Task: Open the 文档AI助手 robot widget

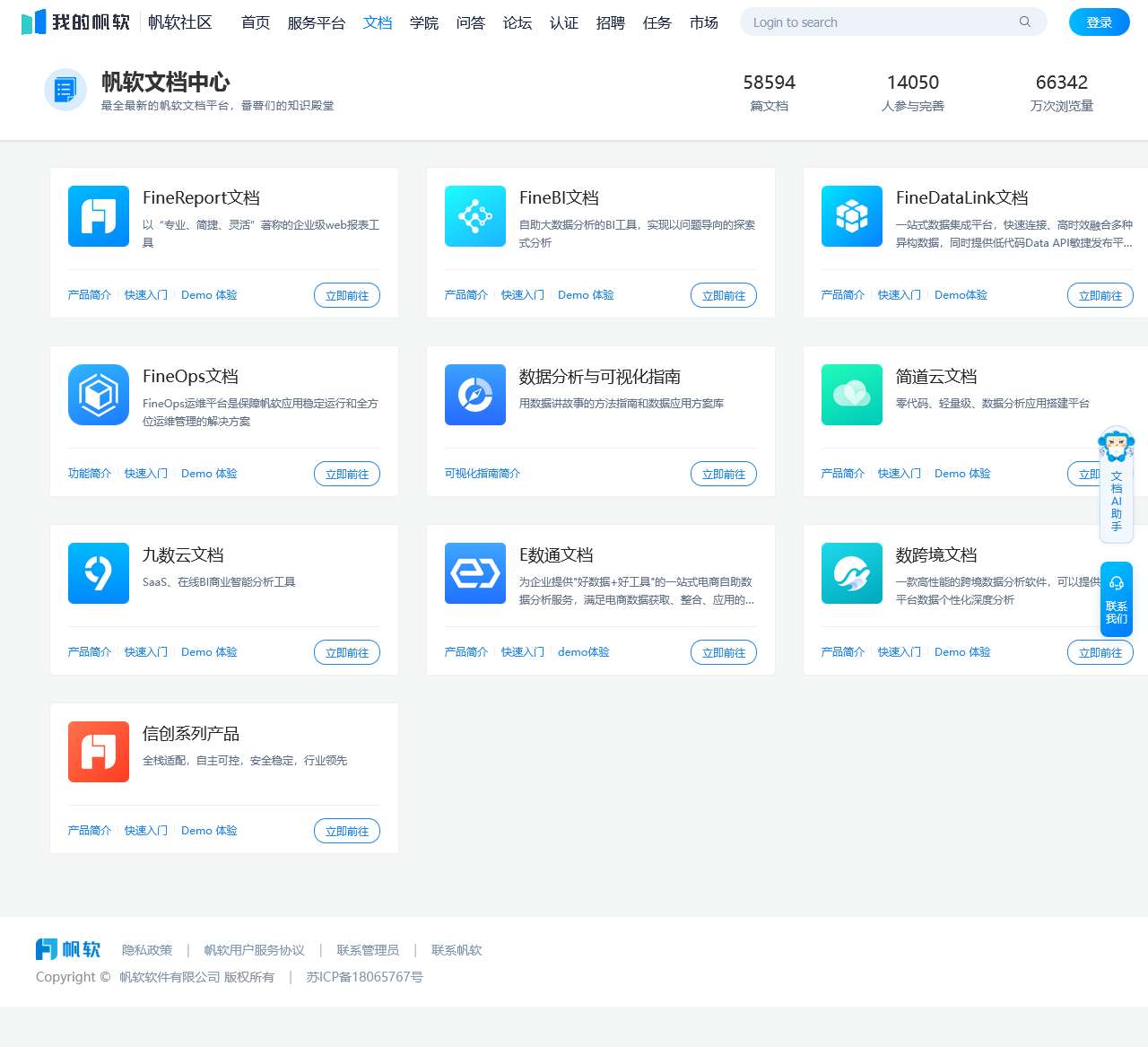Action: (1117, 484)
